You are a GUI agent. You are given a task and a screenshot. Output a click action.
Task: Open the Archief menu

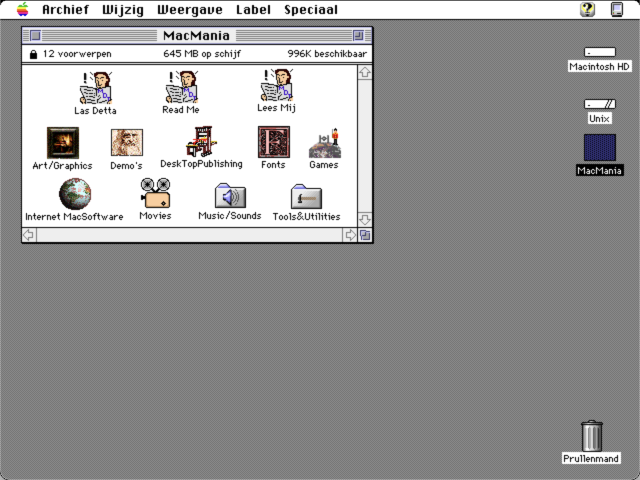pos(65,10)
